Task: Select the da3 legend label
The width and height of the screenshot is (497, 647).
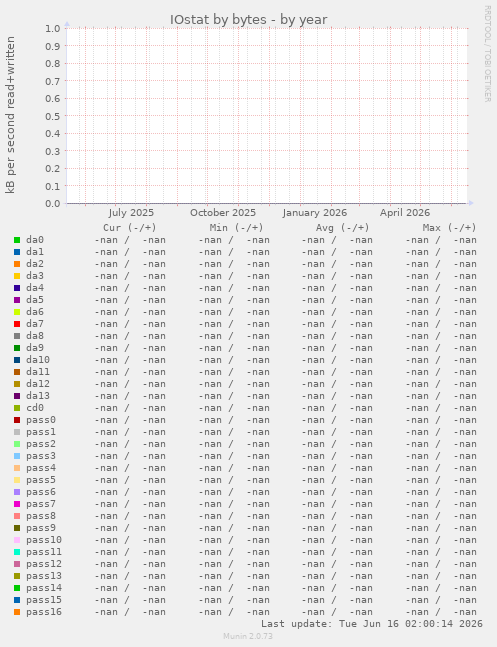Action: tap(35, 276)
